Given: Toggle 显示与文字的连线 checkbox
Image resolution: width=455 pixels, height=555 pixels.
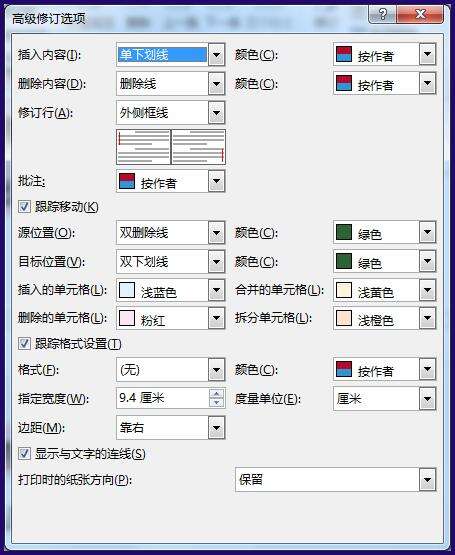Looking at the screenshot, I should click(24, 454).
